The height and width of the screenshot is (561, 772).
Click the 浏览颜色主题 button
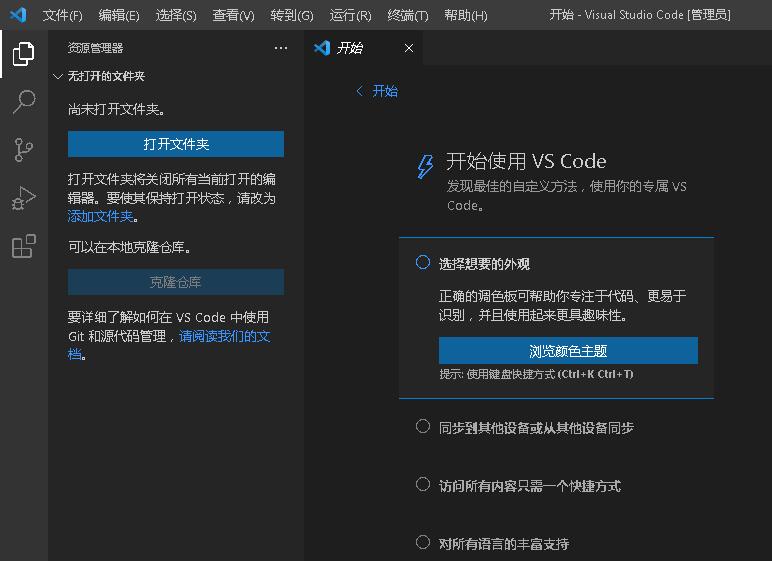pyautogui.click(x=568, y=351)
